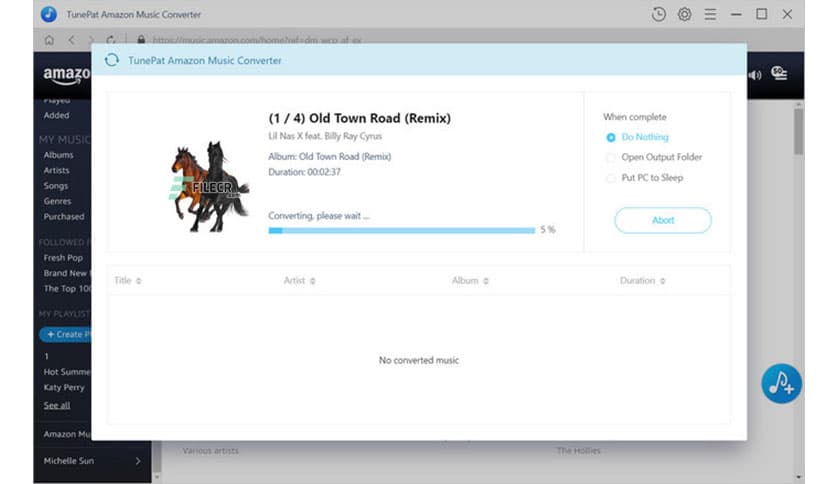This screenshot has width=836, height=484.
Task: Click the Album: Old Town Road (Remix) text
Action: tap(329, 157)
